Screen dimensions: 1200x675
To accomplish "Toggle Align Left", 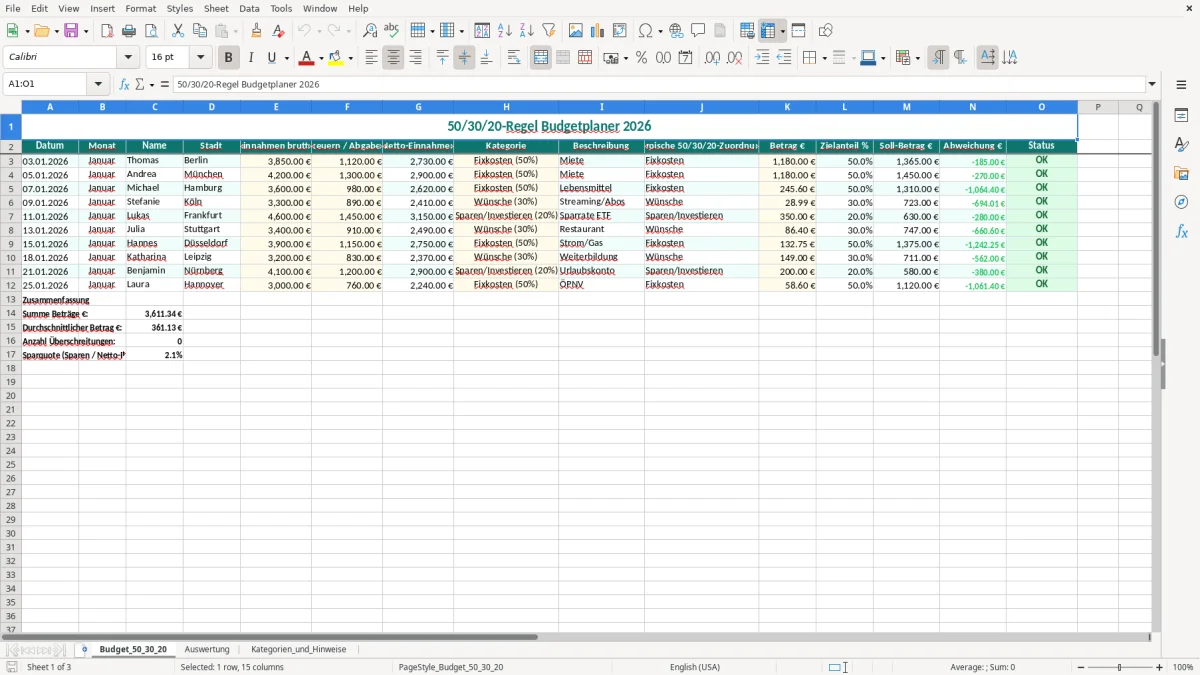I will (371, 58).
